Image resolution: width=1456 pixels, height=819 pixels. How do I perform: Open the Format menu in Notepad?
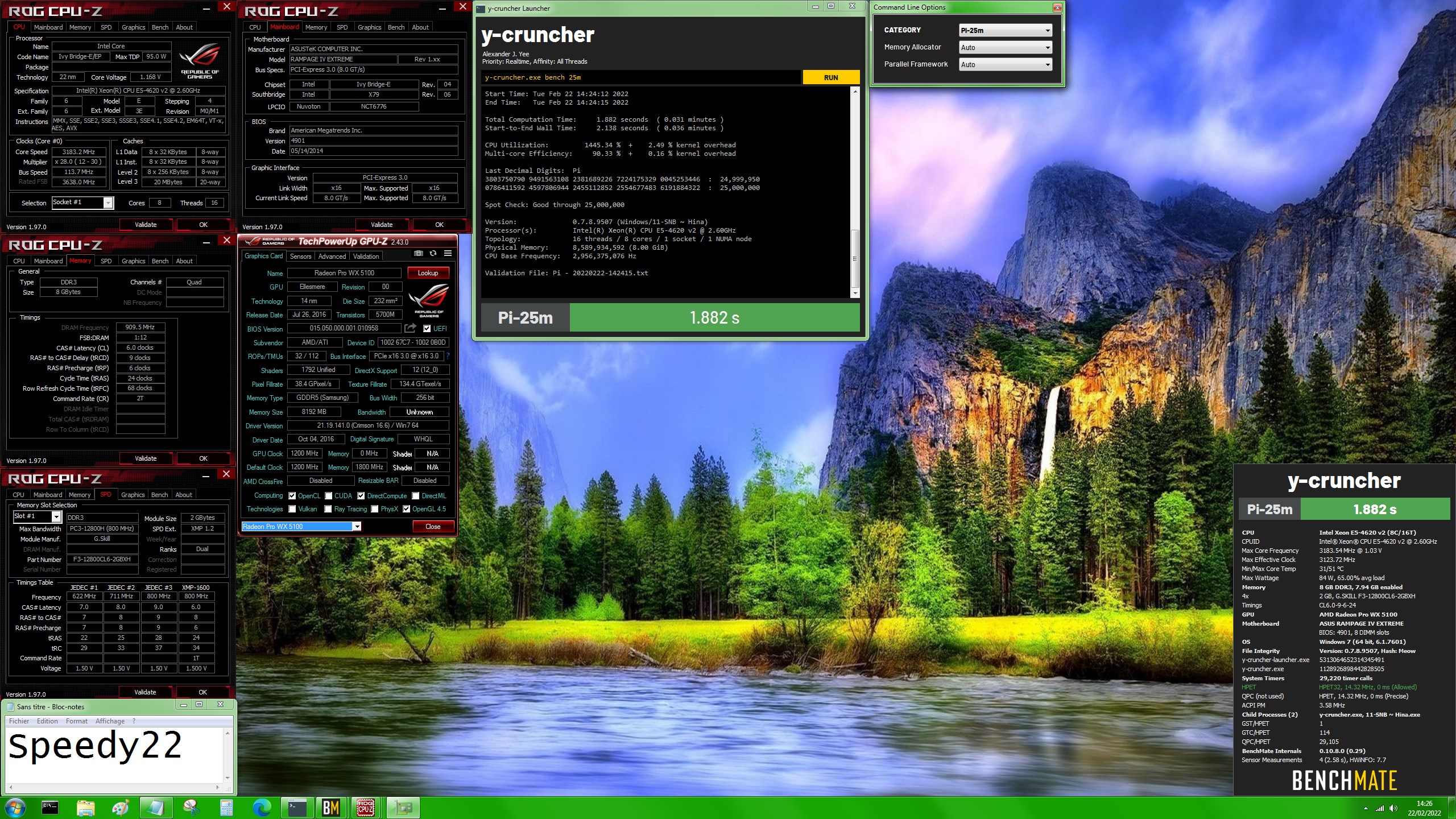[x=76, y=721]
